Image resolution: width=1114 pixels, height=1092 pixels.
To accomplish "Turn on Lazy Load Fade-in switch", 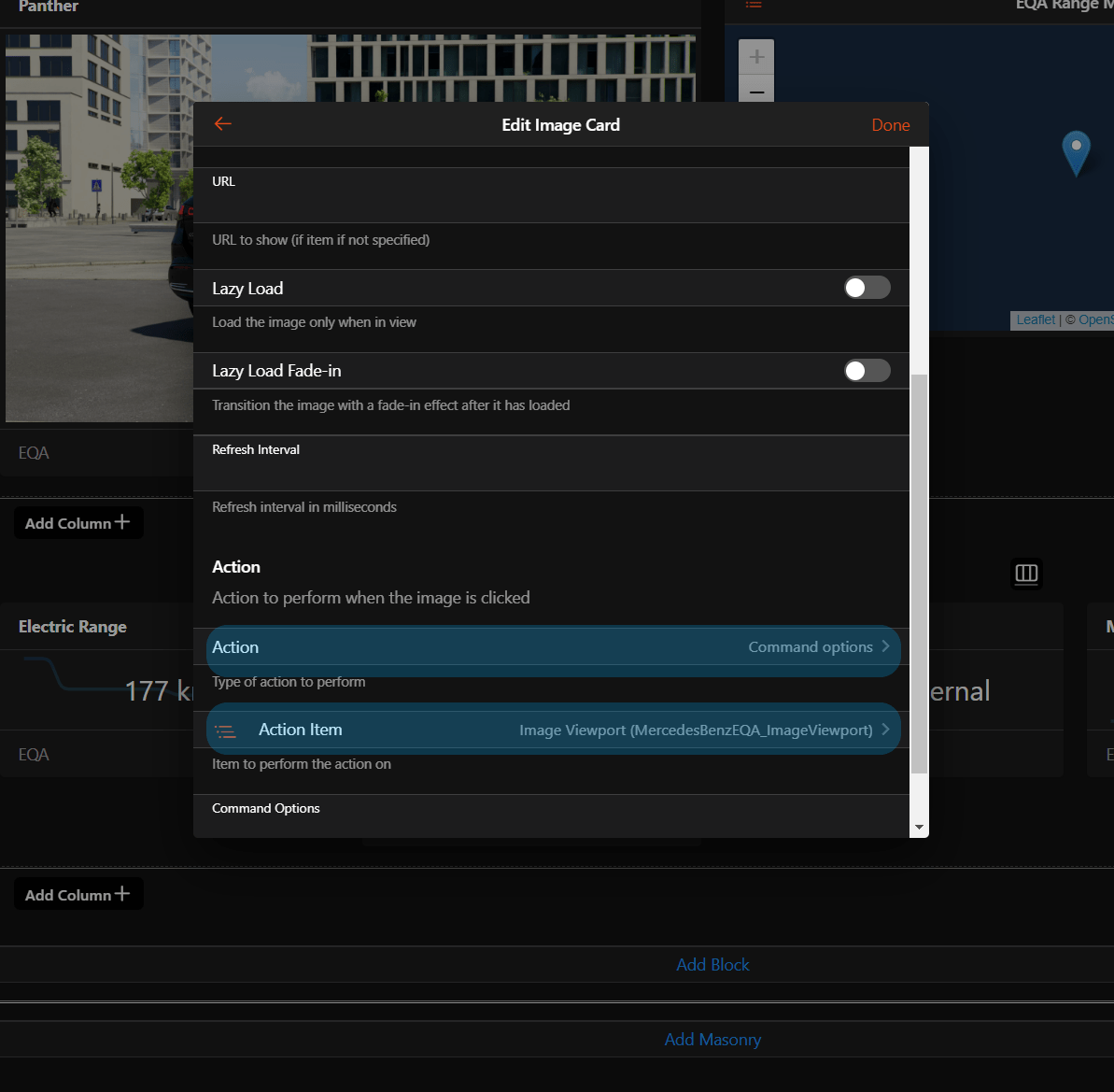I will tap(867, 371).
